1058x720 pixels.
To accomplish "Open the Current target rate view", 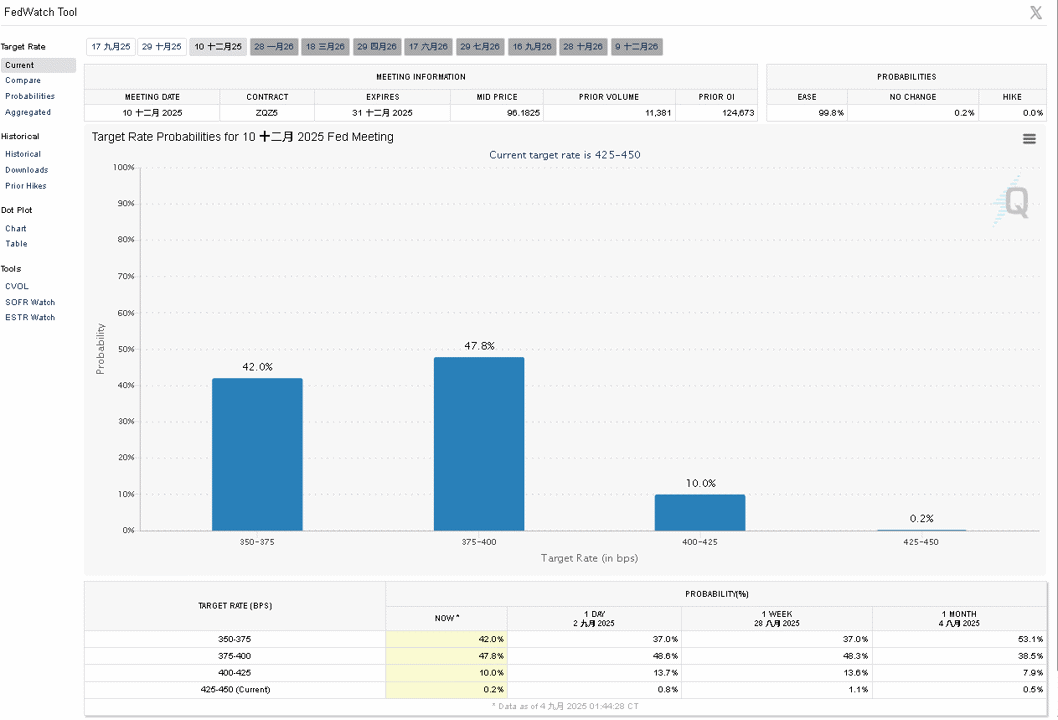I will pyautogui.click(x=38, y=65).
